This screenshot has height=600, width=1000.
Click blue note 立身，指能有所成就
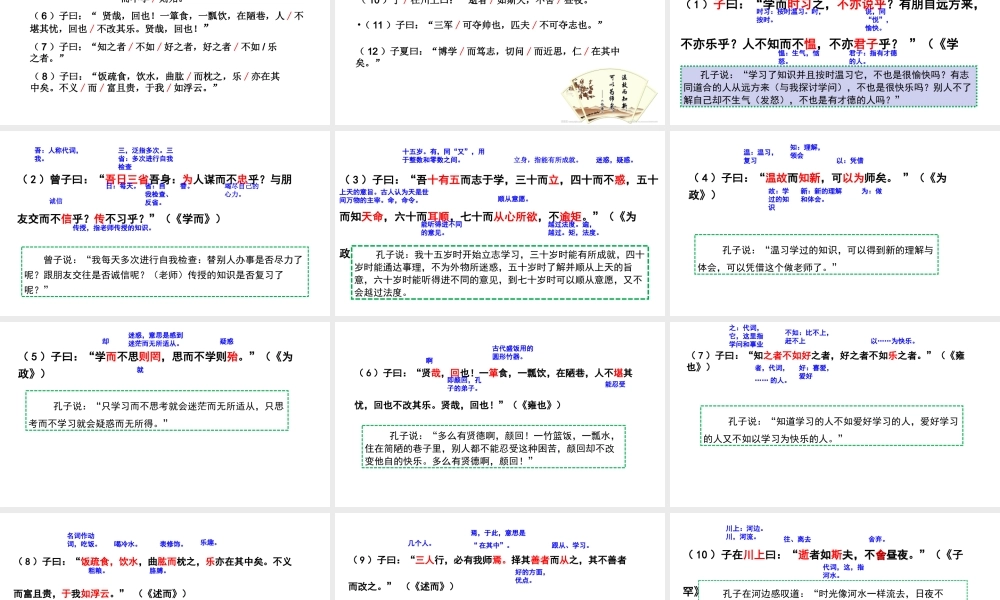coord(545,160)
